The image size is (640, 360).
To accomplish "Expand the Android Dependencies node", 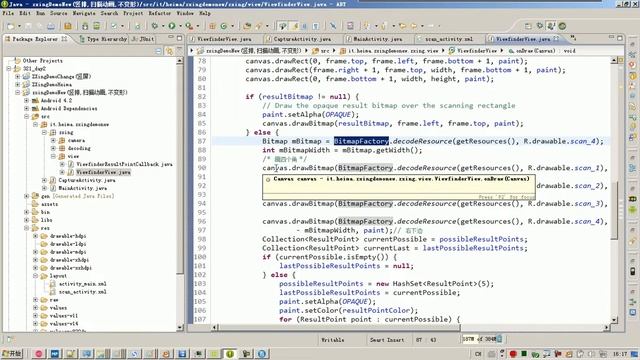I will [x=27, y=109].
